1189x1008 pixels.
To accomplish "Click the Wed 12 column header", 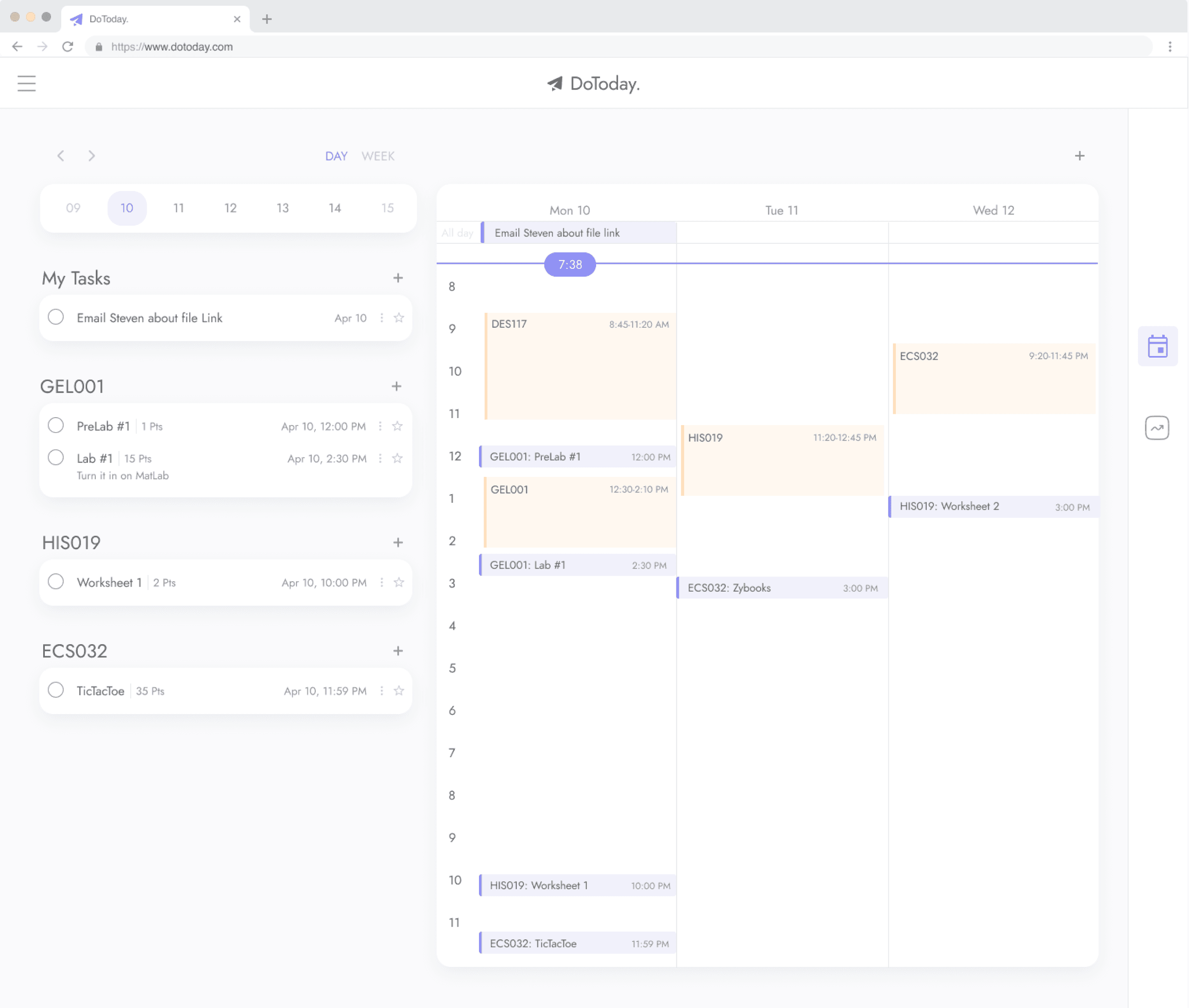I will (x=994, y=210).
